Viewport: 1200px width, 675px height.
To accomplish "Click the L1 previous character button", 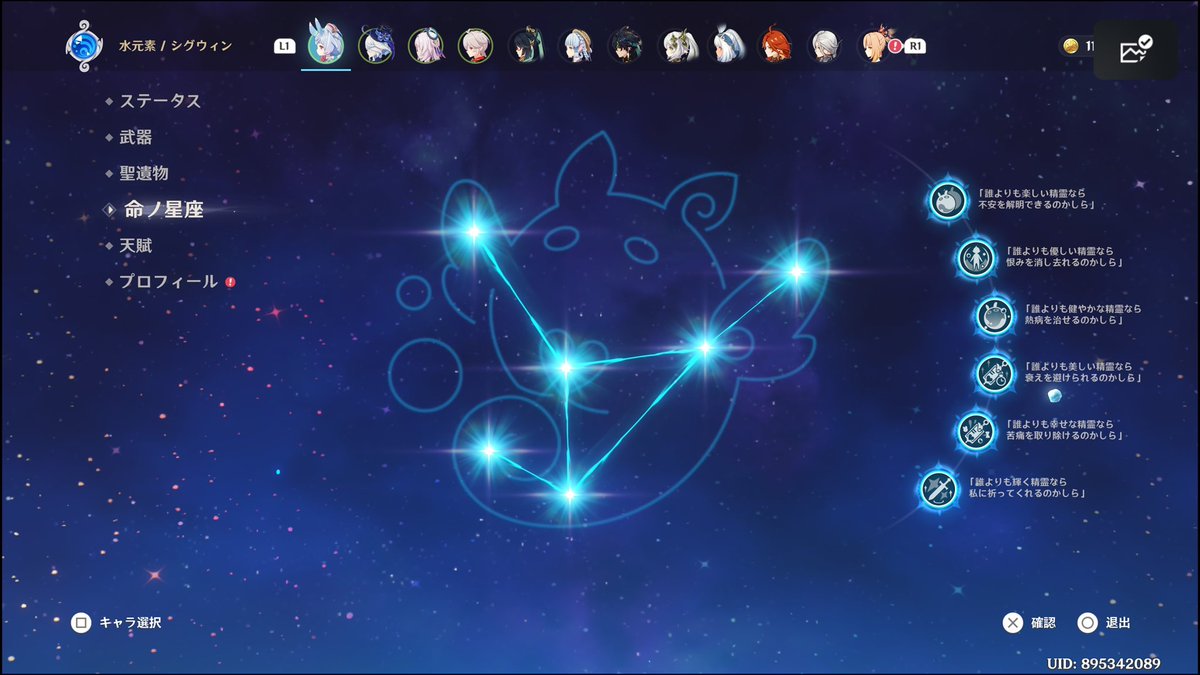I will 285,46.
